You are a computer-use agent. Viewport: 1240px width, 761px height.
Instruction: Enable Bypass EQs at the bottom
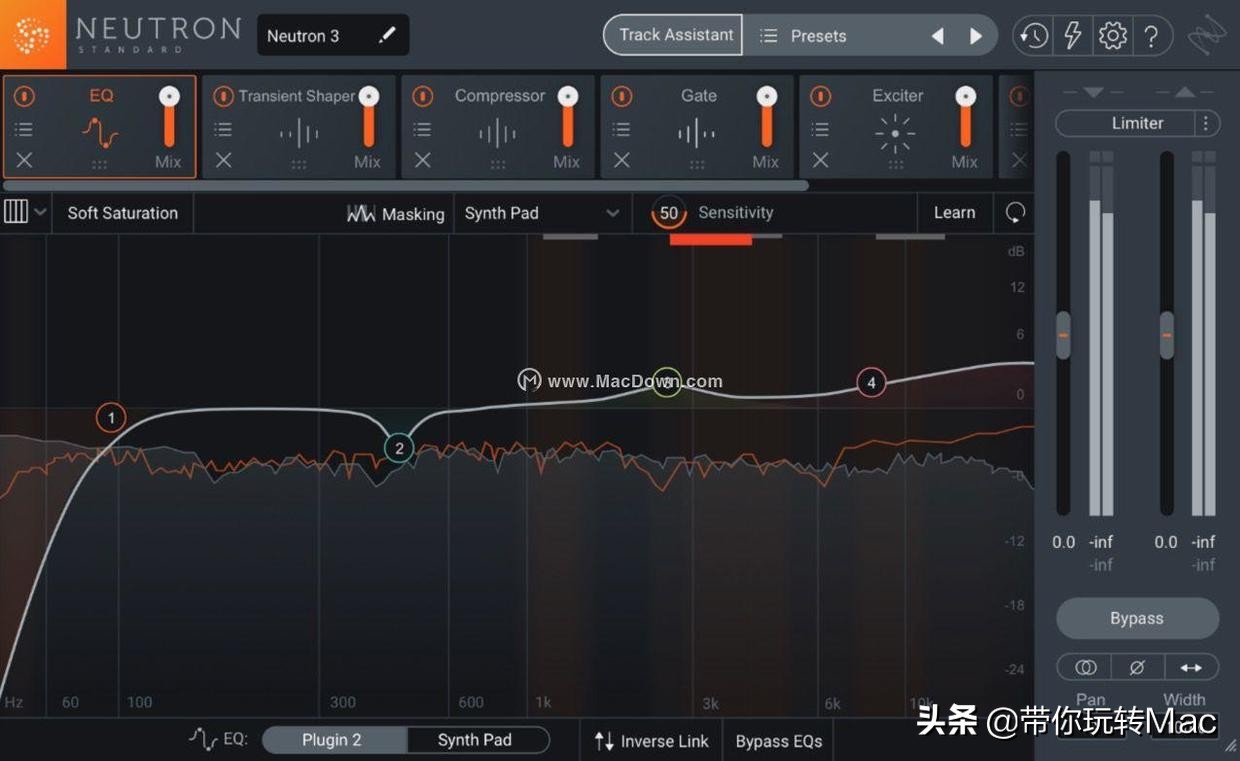click(x=779, y=740)
